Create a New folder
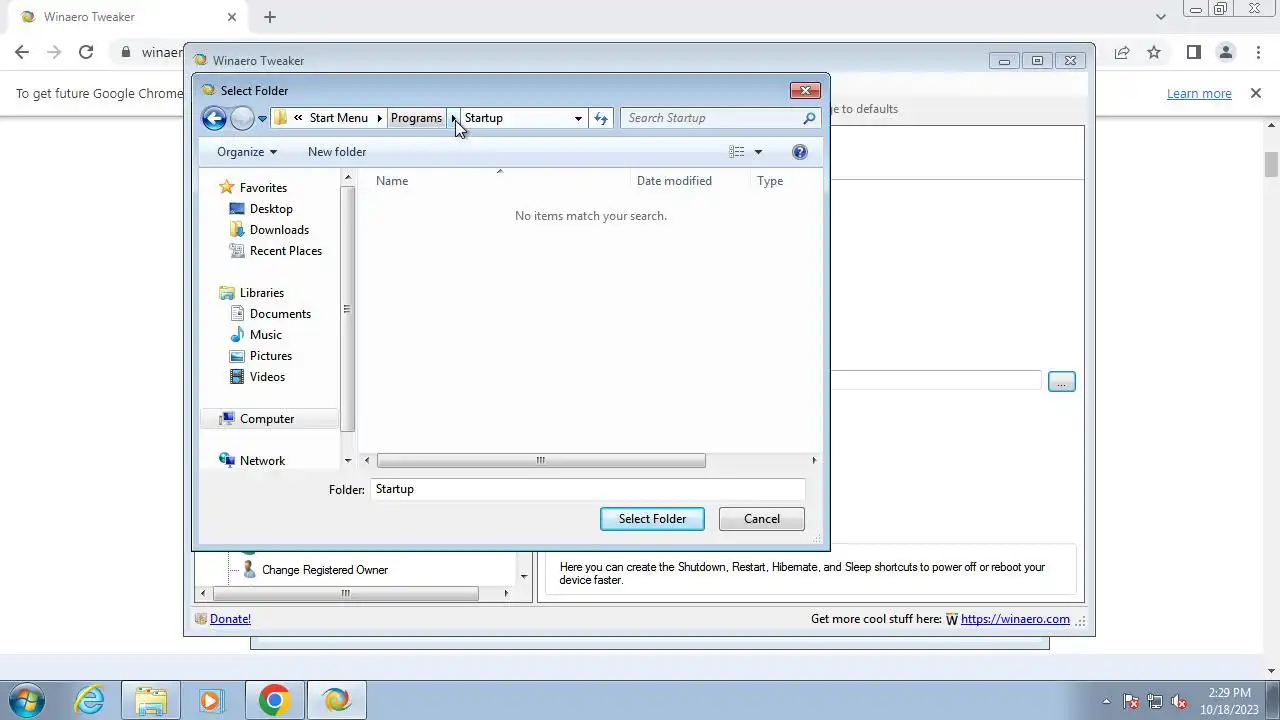The image size is (1280, 720). (337, 152)
